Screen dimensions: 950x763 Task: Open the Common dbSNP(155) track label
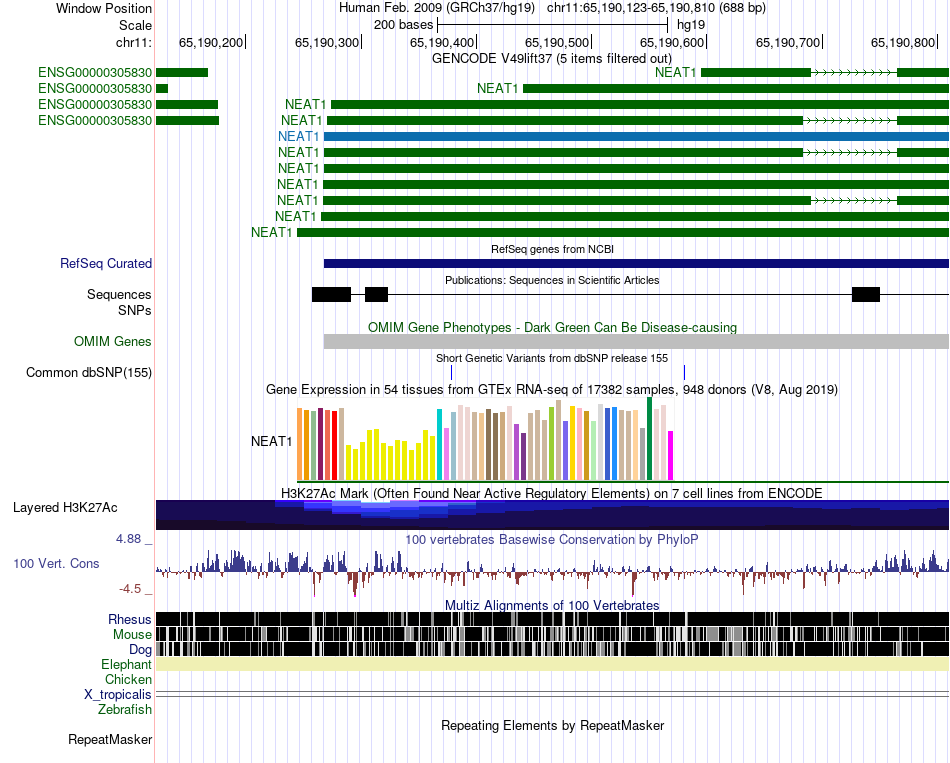click(89, 373)
